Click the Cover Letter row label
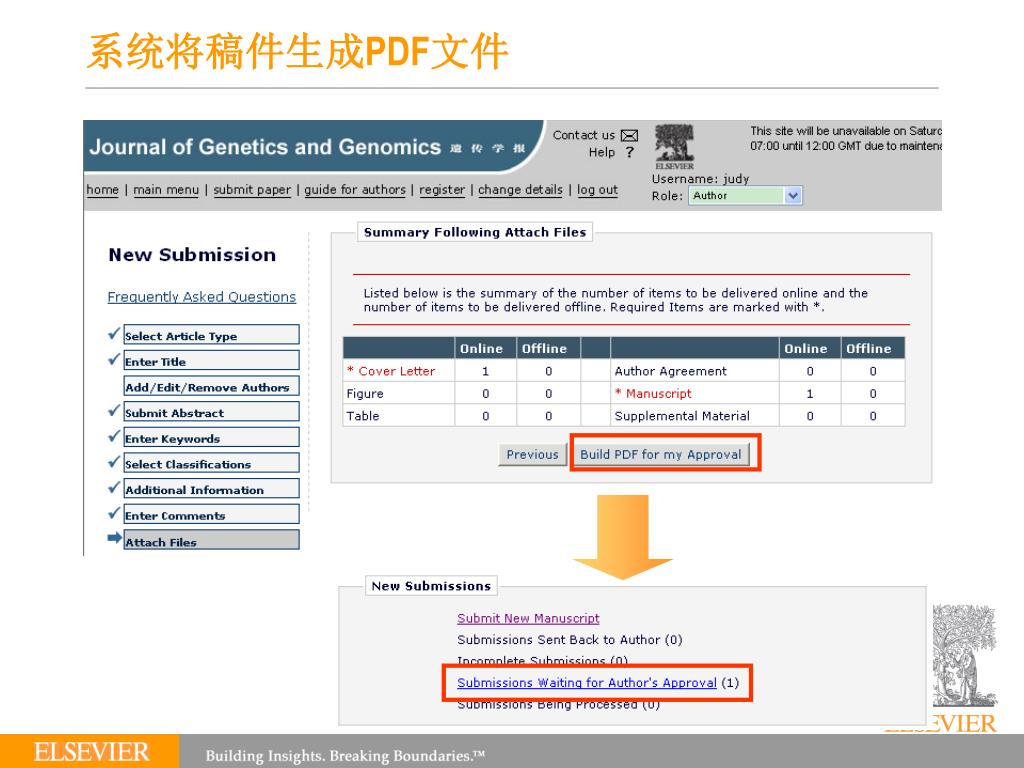The width and height of the screenshot is (1024, 768). [x=391, y=371]
